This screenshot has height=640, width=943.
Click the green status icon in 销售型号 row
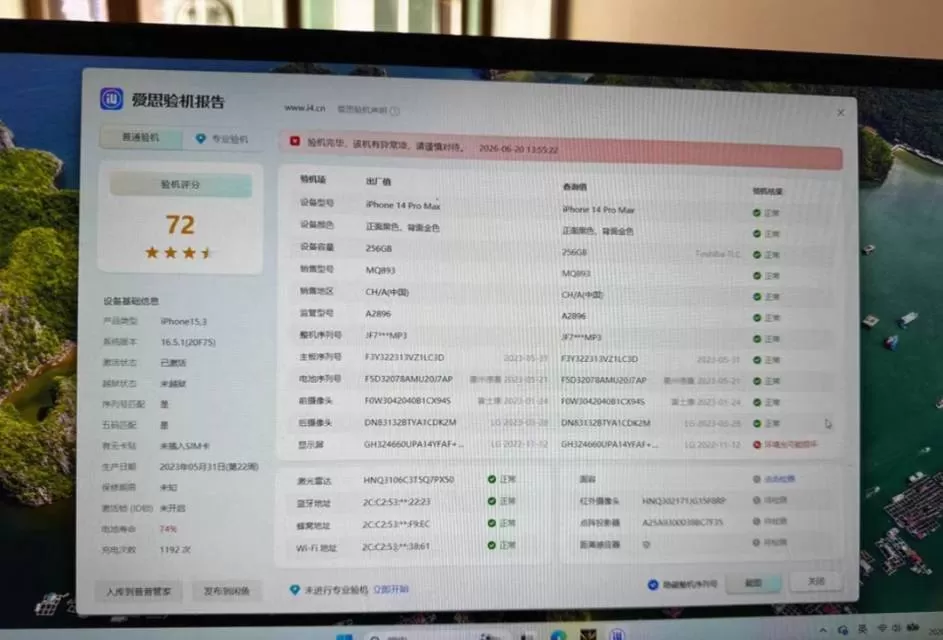click(757, 275)
